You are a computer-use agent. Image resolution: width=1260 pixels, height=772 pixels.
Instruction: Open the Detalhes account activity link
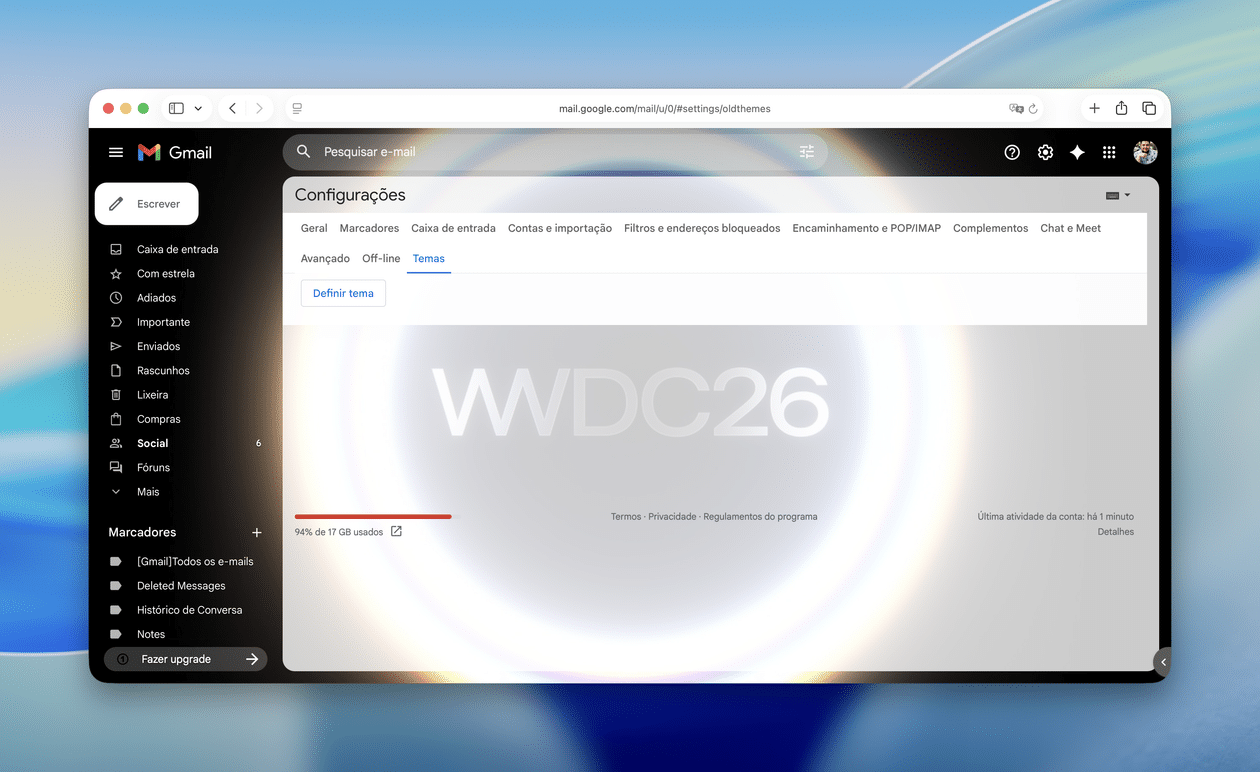click(1115, 532)
